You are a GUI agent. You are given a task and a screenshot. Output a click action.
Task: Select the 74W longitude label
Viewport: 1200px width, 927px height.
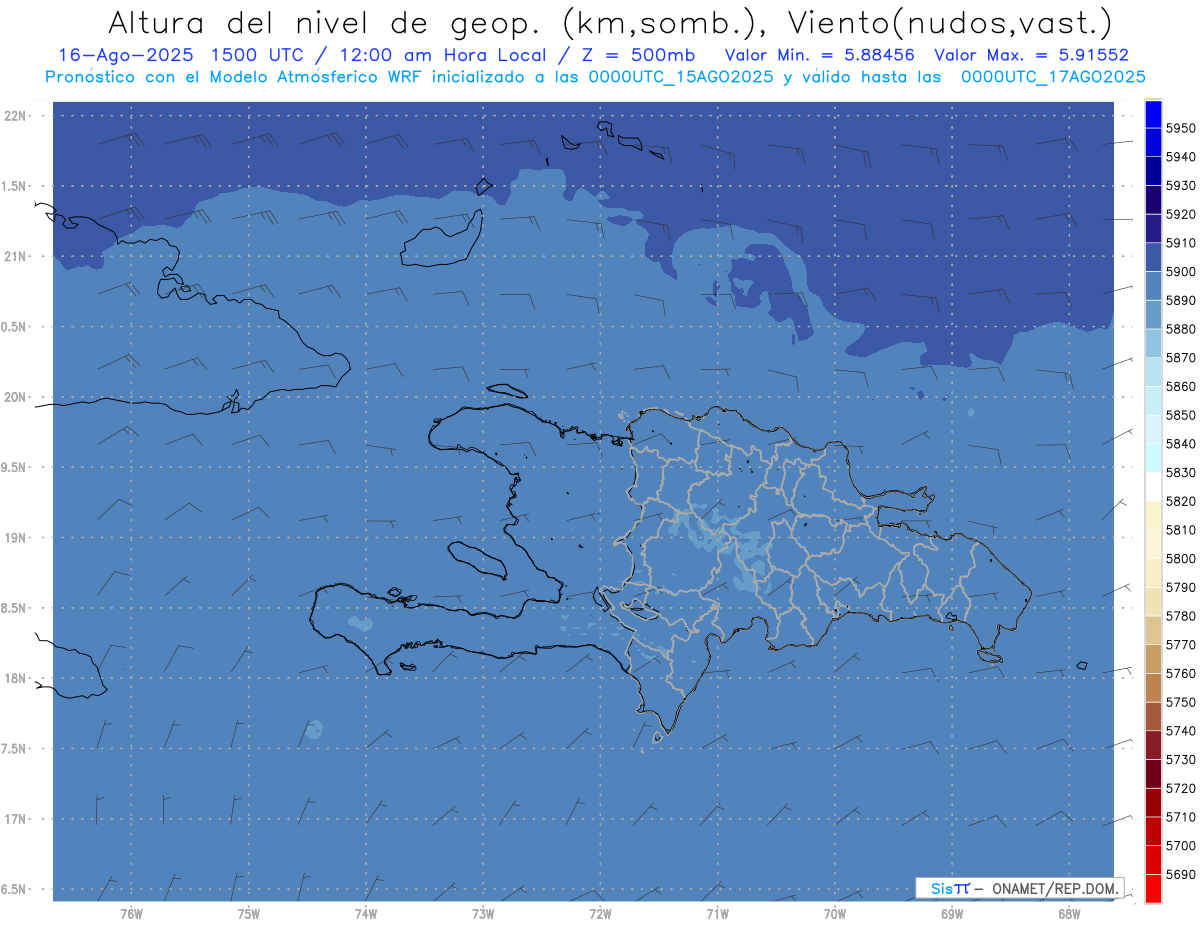coord(366,913)
